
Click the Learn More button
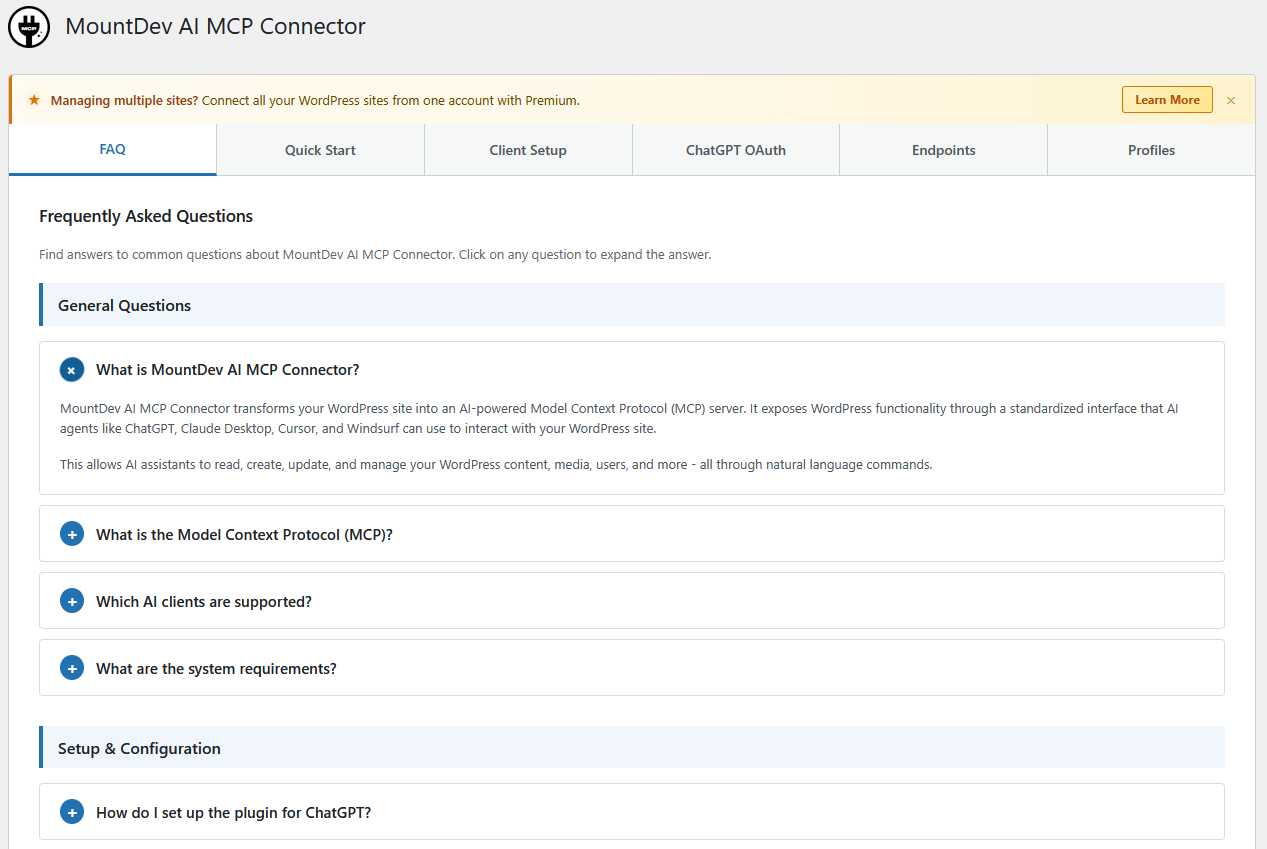coord(1167,99)
